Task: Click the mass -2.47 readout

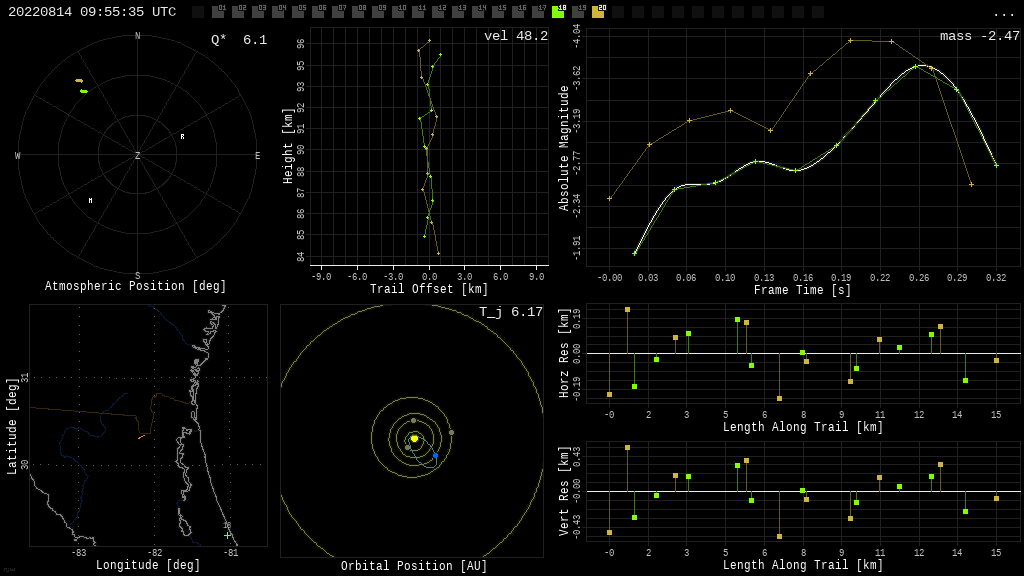Action: [979, 36]
